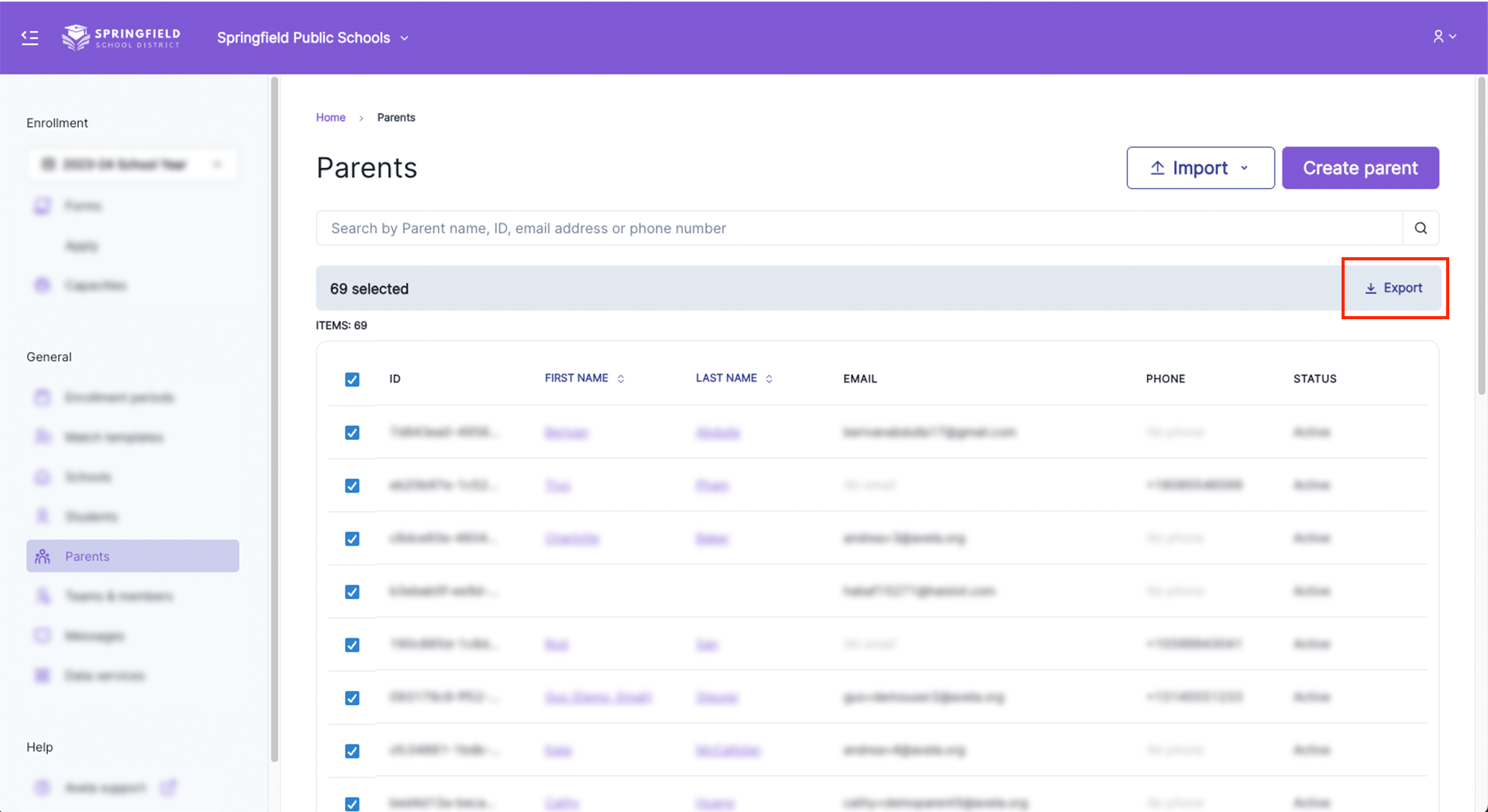Image resolution: width=1488 pixels, height=812 pixels.
Task: Click the Parents people icon in sidebar
Action: pyautogui.click(x=43, y=556)
